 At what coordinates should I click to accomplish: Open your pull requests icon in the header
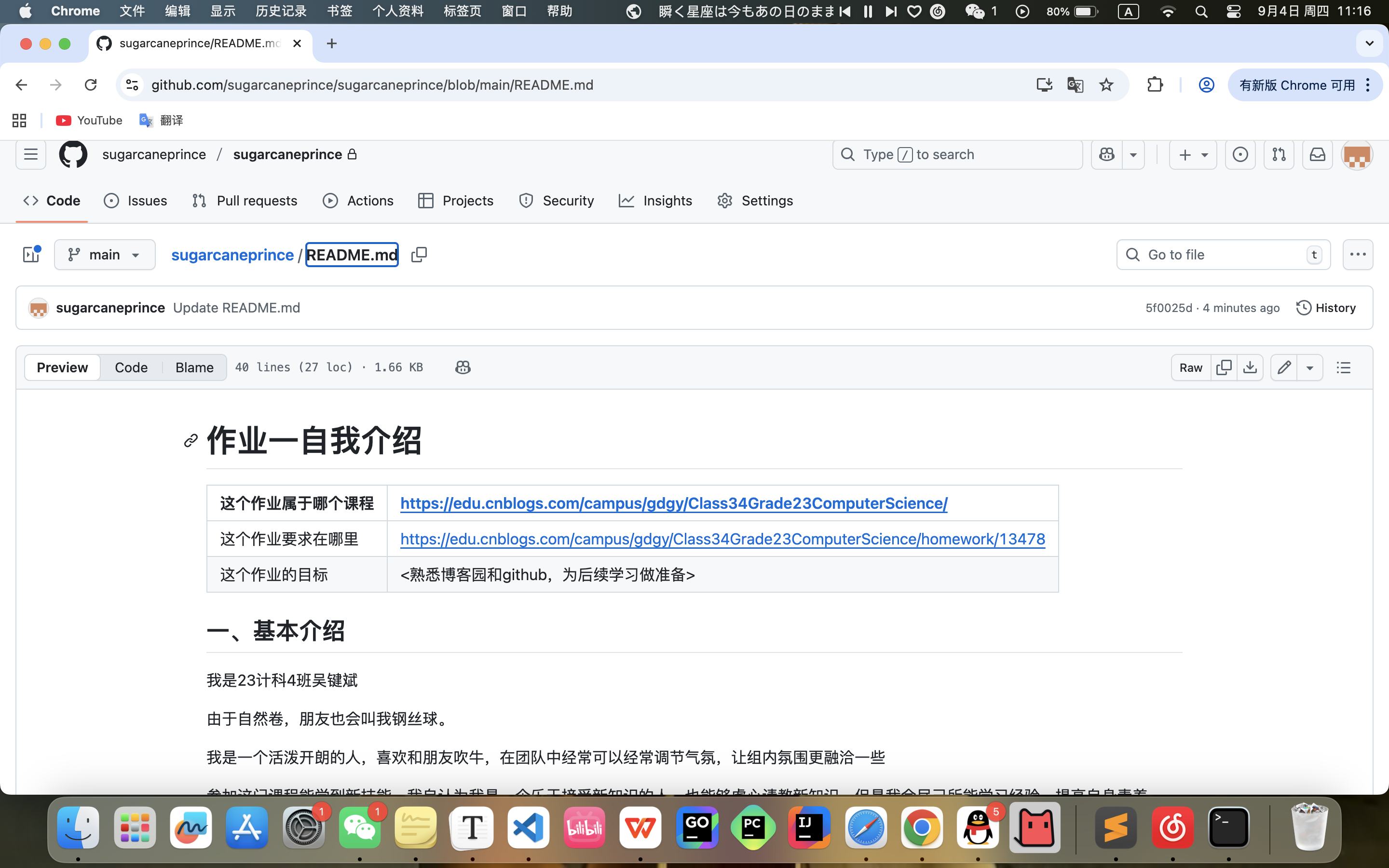(x=1279, y=154)
